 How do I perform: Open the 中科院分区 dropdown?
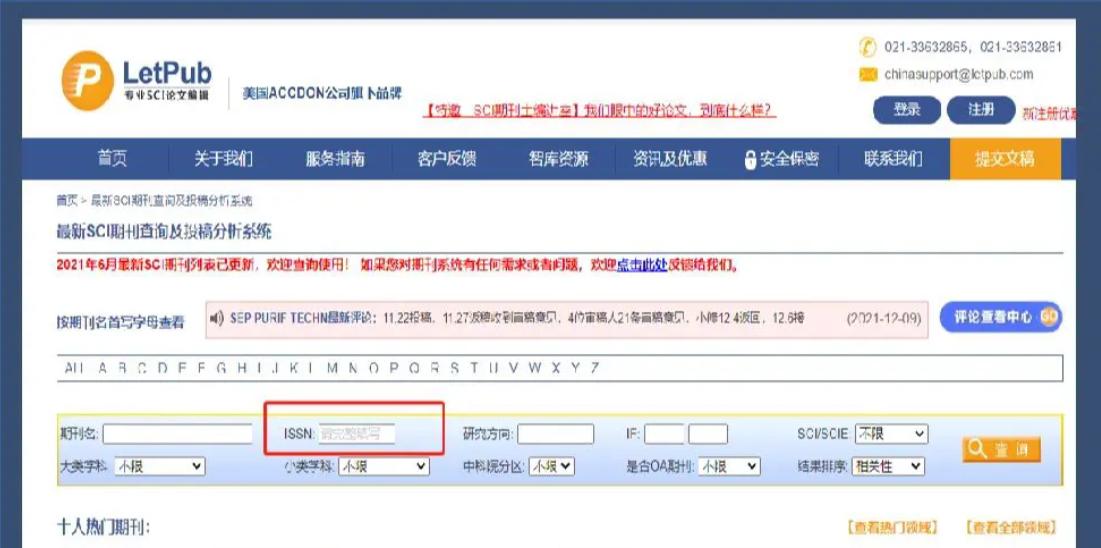point(551,466)
